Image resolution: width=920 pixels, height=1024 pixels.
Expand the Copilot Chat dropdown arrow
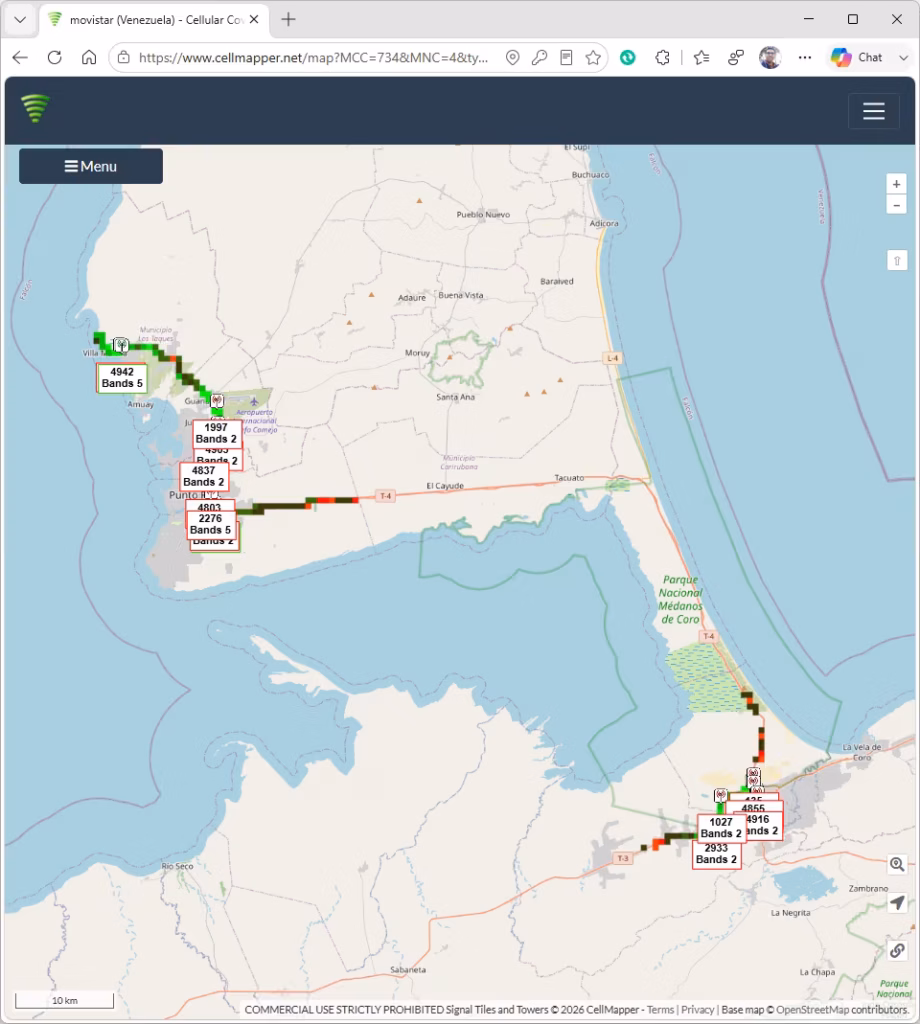coord(904,57)
